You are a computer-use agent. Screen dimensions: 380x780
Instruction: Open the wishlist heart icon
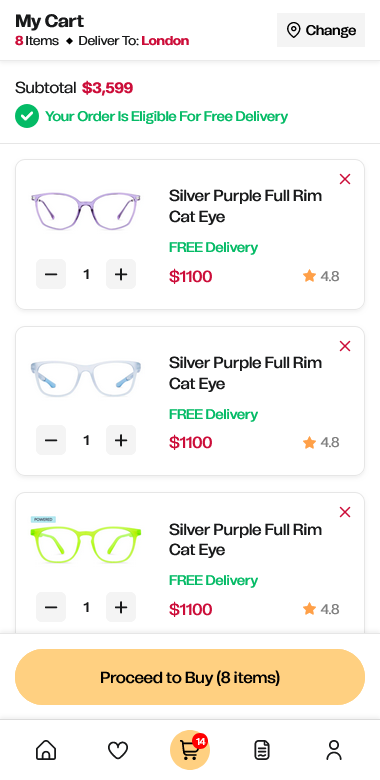pos(118,750)
